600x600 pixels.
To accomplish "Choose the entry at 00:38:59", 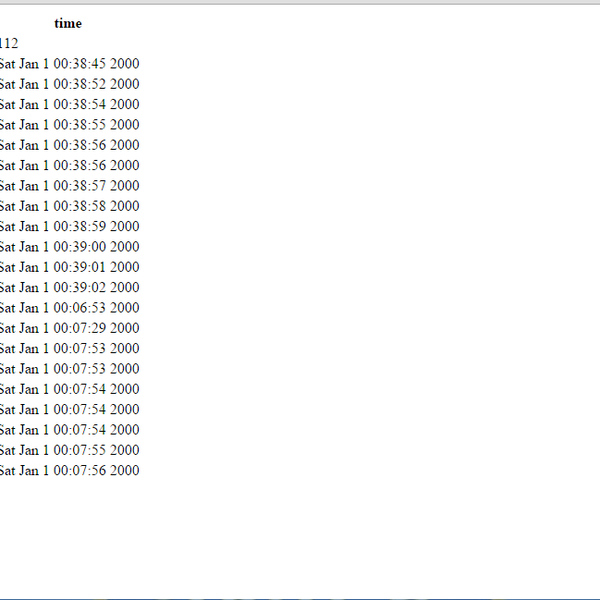I will coord(69,226).
